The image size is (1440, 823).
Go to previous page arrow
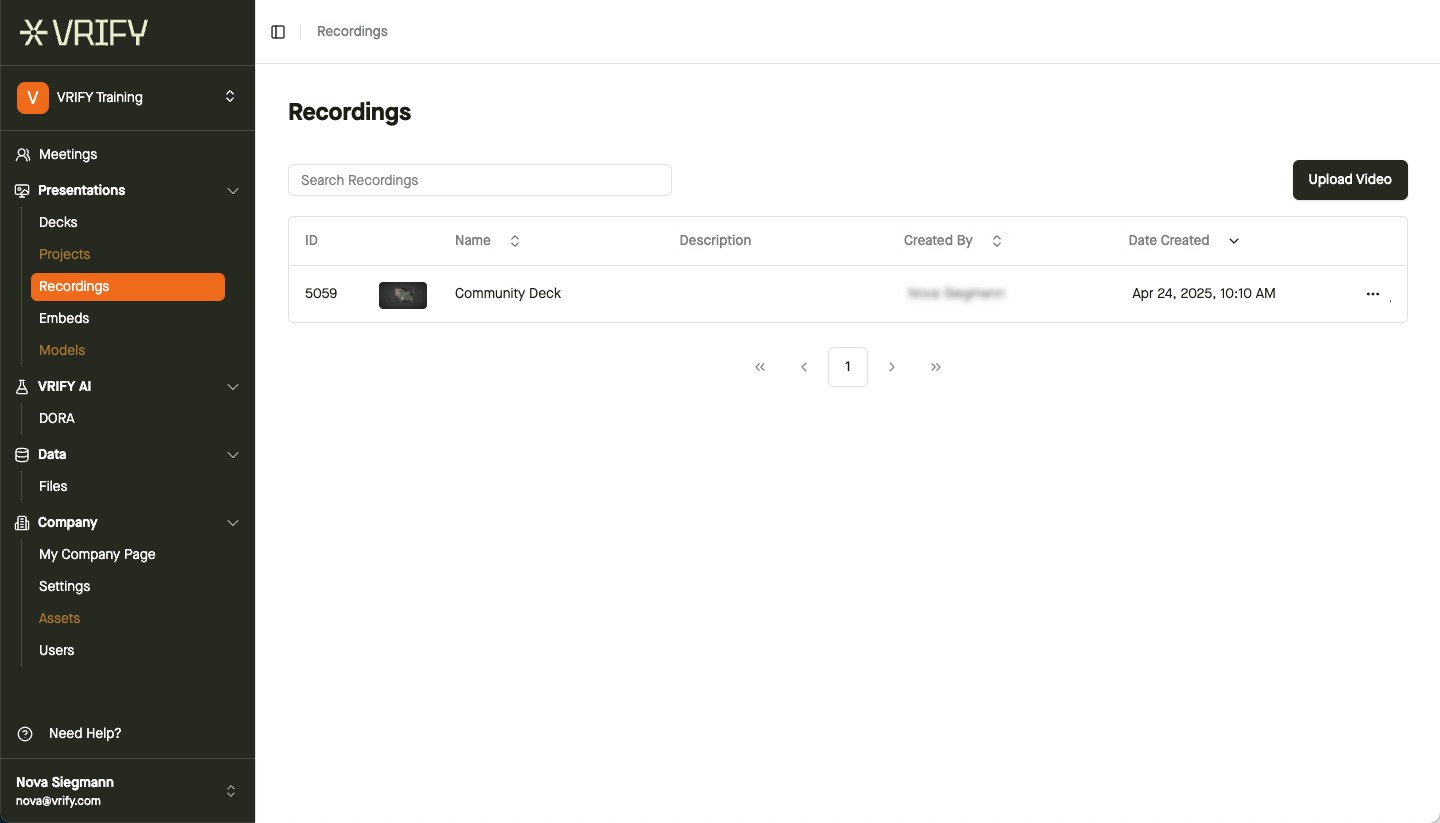click(x=804, y=367)
